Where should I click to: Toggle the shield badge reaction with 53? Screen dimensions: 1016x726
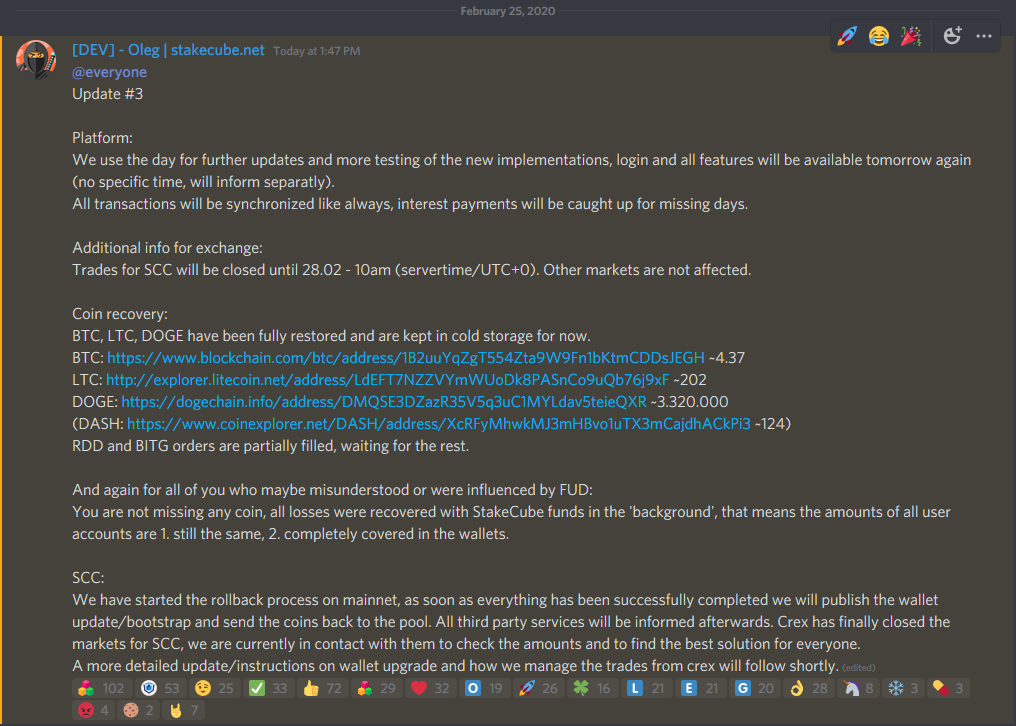point(161,688)
